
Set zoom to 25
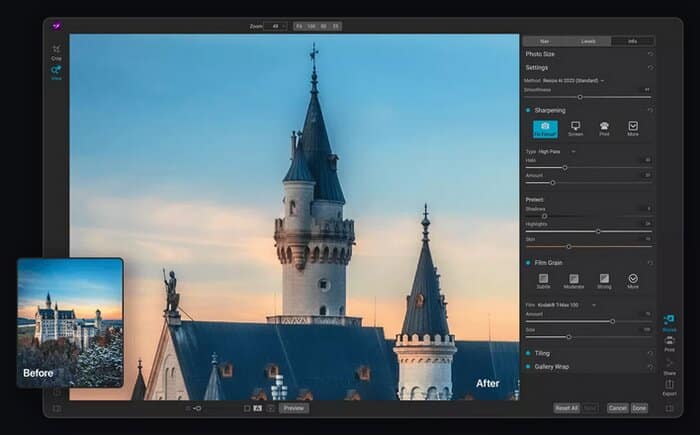[335, 26]
